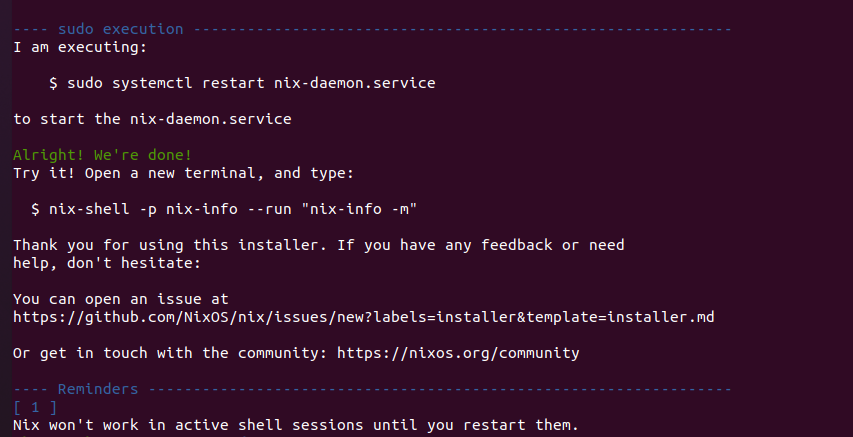
Task: Click the word "nix-daemon.service" in the sudo command
Action: click(x=354, y=83)
